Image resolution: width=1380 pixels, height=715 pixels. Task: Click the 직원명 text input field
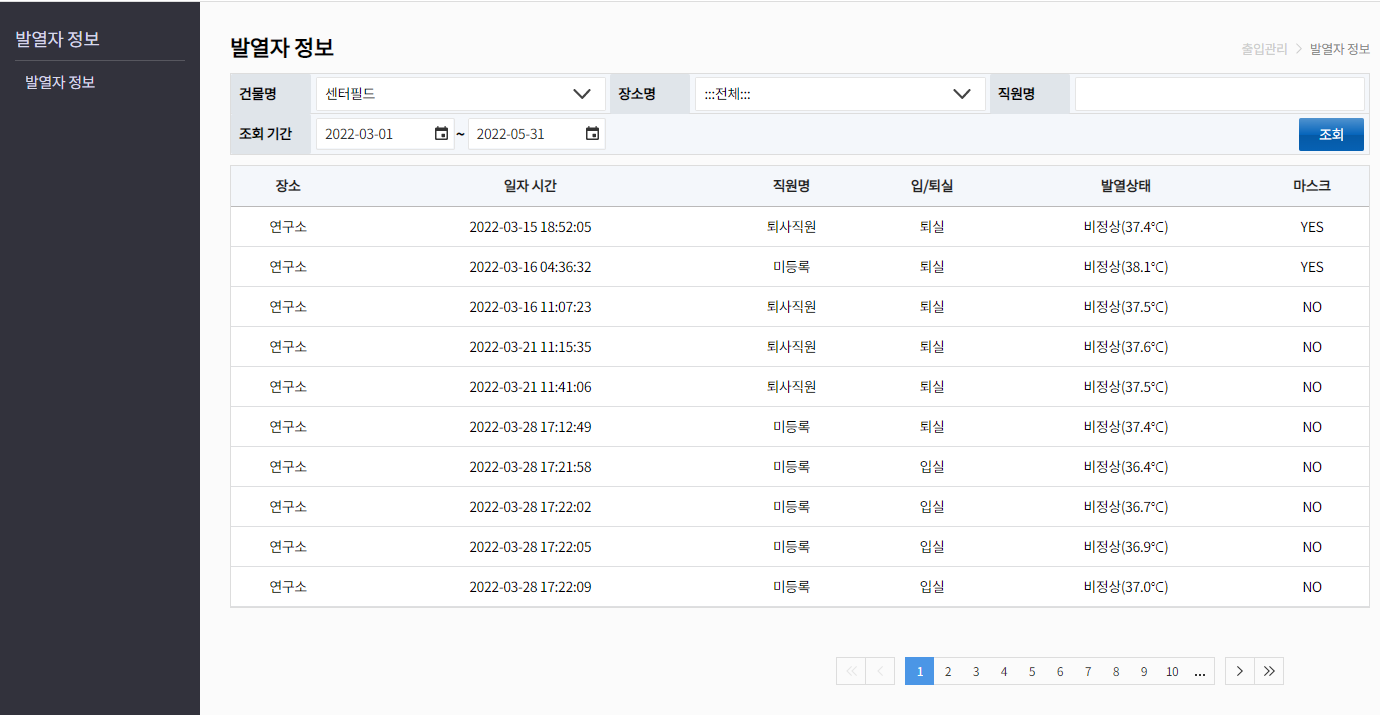(x=1218, y=94)
